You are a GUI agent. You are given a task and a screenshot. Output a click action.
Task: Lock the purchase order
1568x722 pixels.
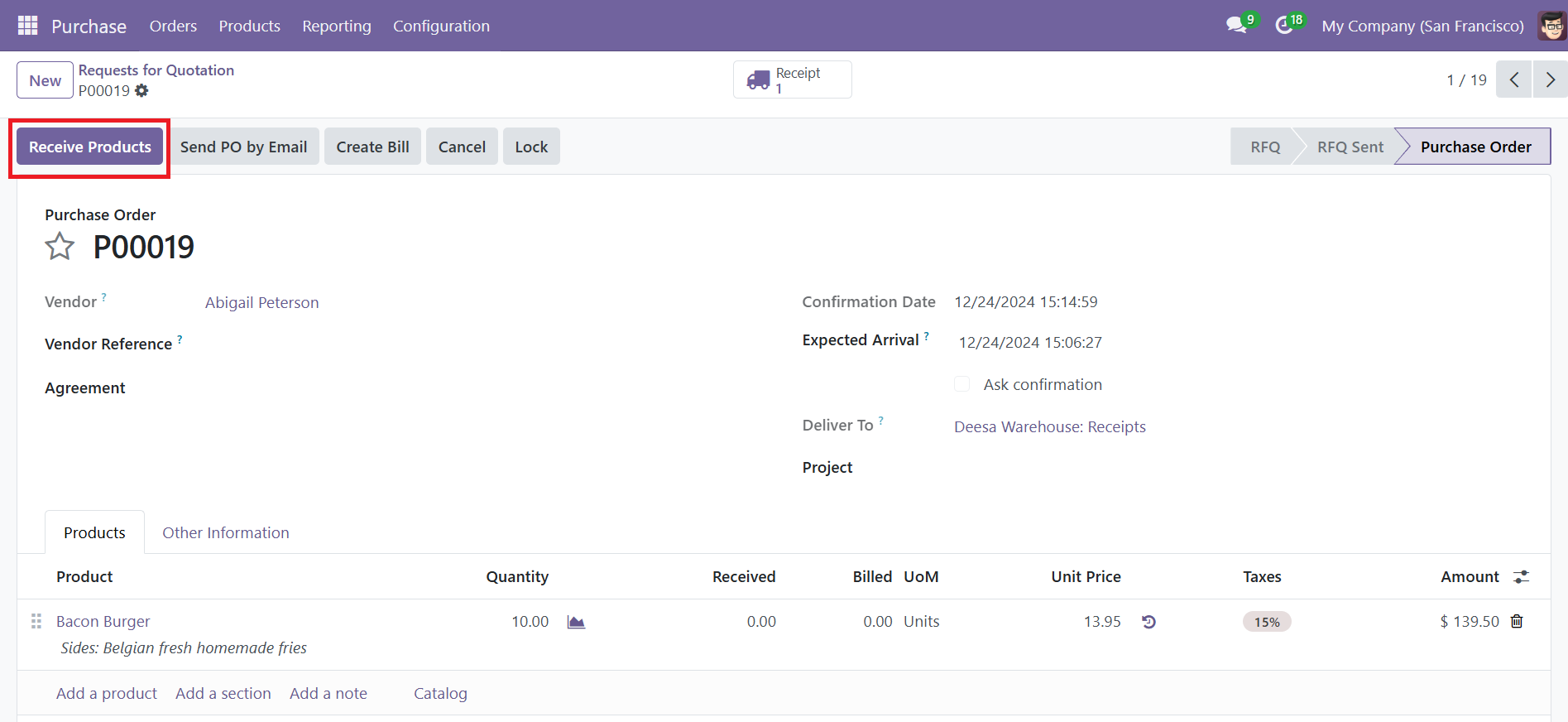(x=531, y=147)
